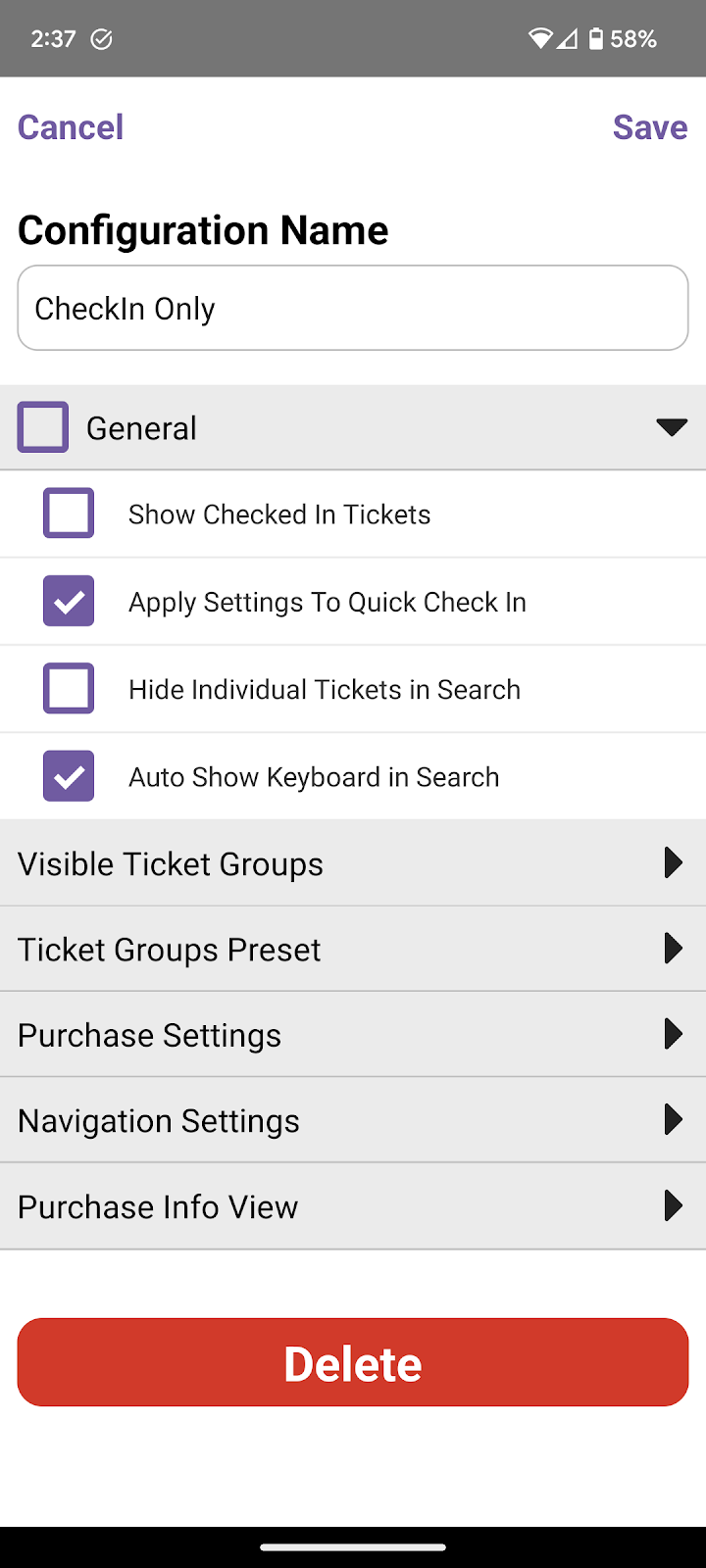Expand Purchase Info View arrow
The height and width of the screenshot is (1568, 706).
[x=673, y=1205]
